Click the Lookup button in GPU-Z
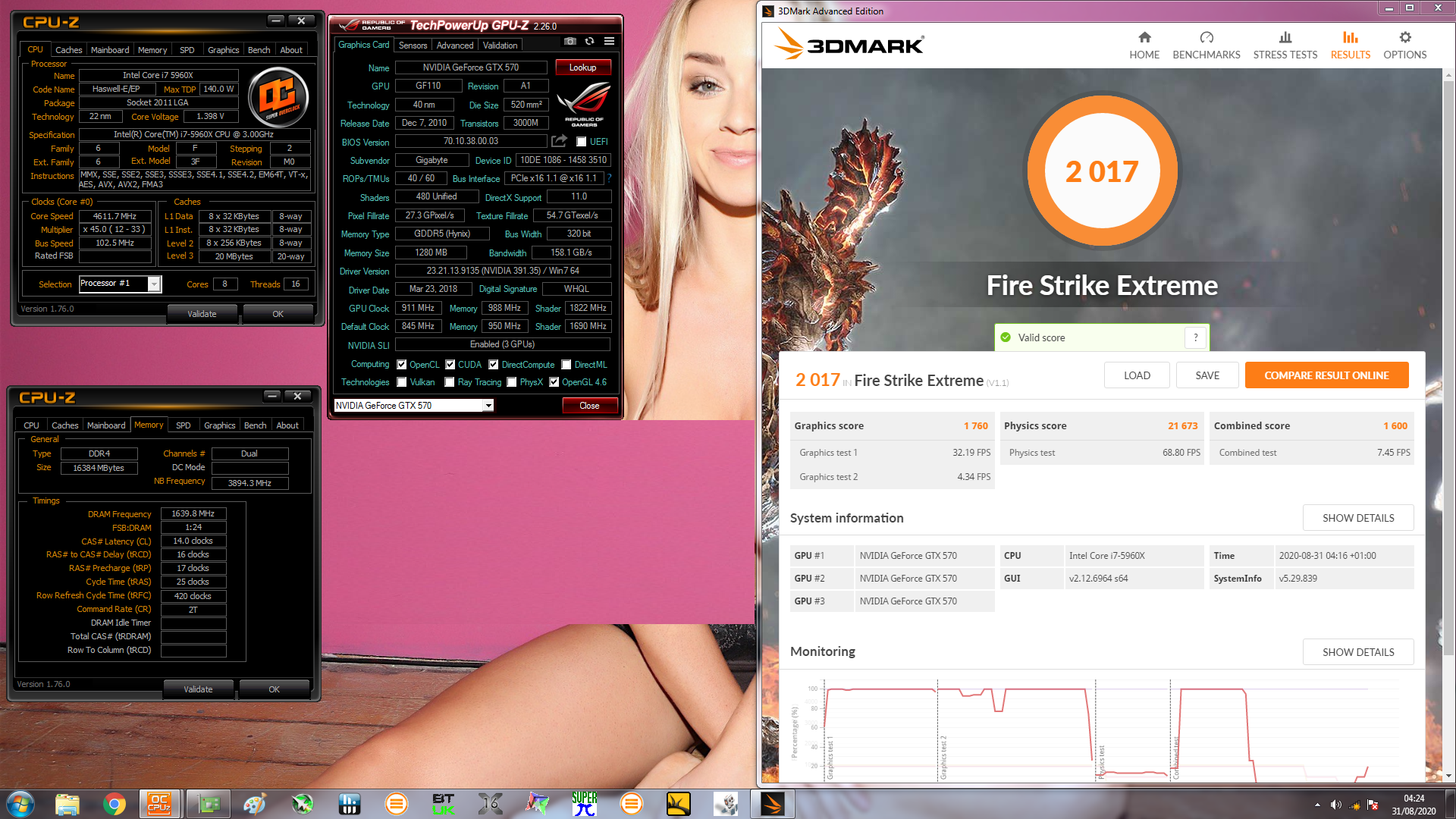Screen dimensions: 1456x819 click(582, 67)
